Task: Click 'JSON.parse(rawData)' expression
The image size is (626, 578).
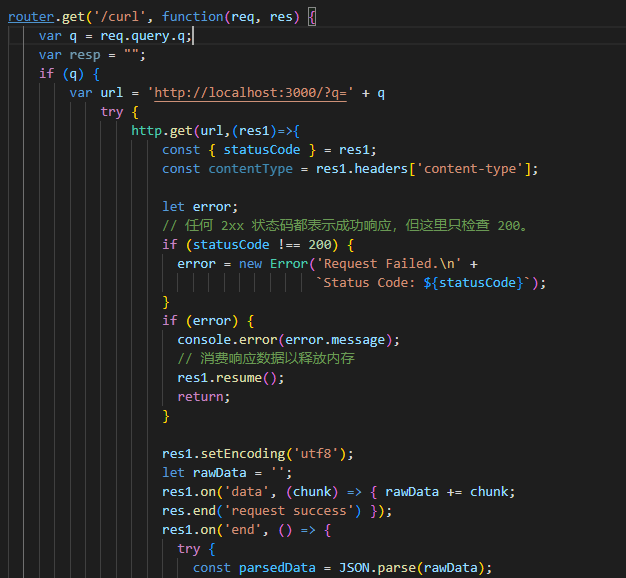Action: click(412, 568)
